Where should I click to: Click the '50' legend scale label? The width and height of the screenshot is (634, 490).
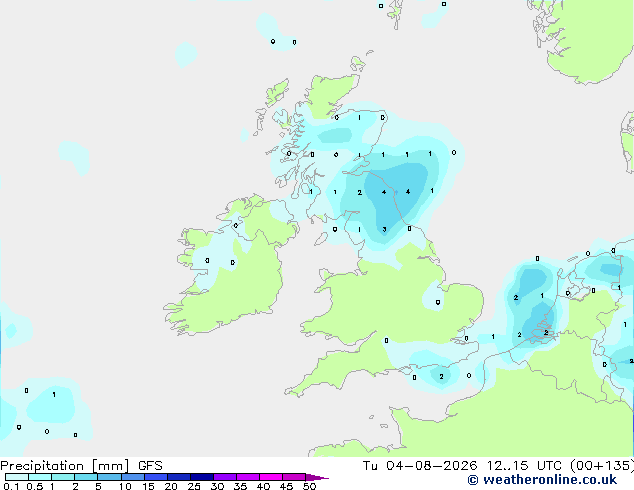tap(309, 486)
